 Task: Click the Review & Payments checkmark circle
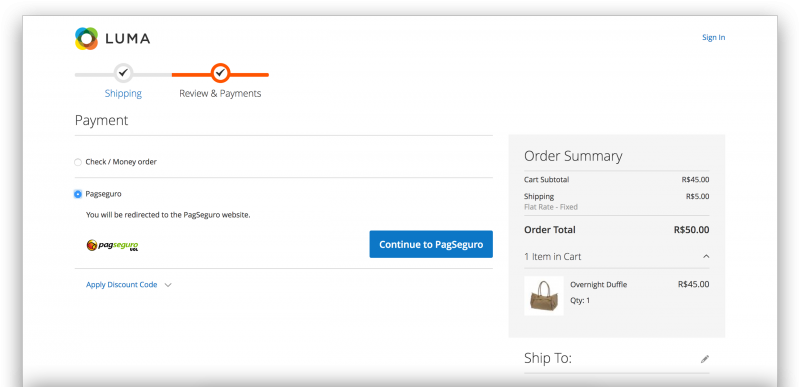[x=220, y=73]
